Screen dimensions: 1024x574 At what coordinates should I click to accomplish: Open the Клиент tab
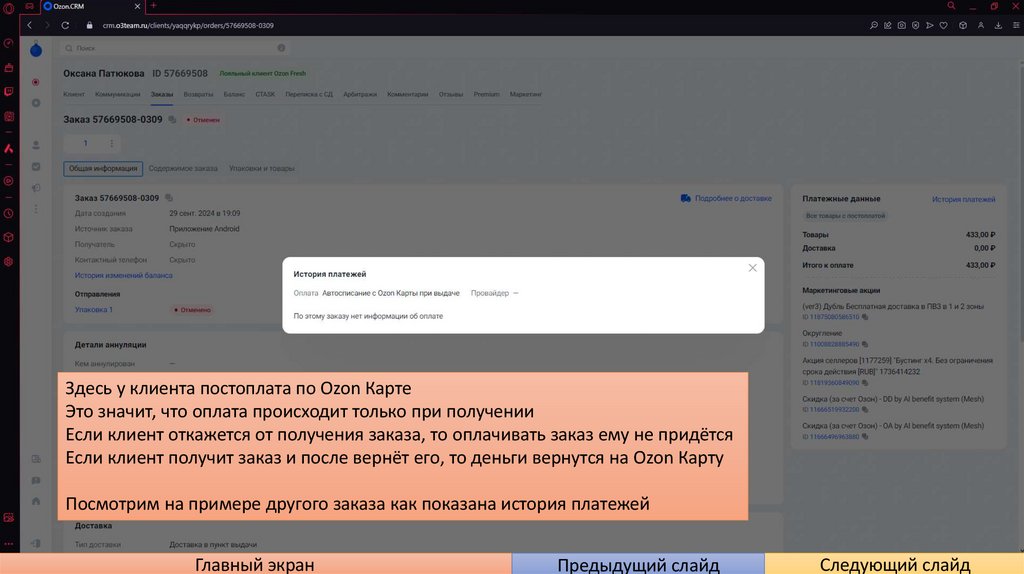[x=74, y=95]
